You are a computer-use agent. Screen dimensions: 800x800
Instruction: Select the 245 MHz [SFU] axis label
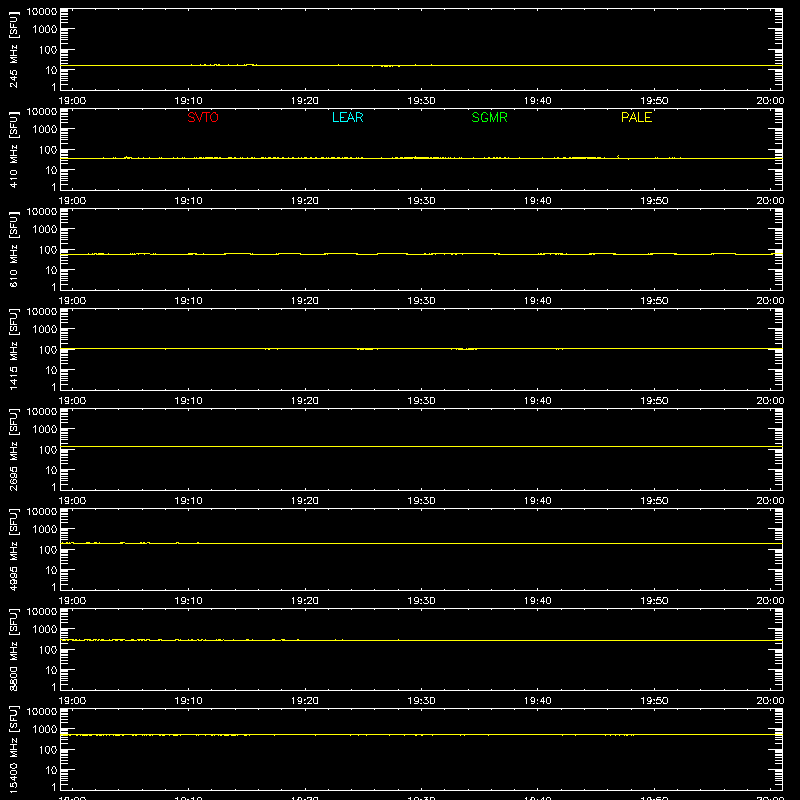[13, 49]
